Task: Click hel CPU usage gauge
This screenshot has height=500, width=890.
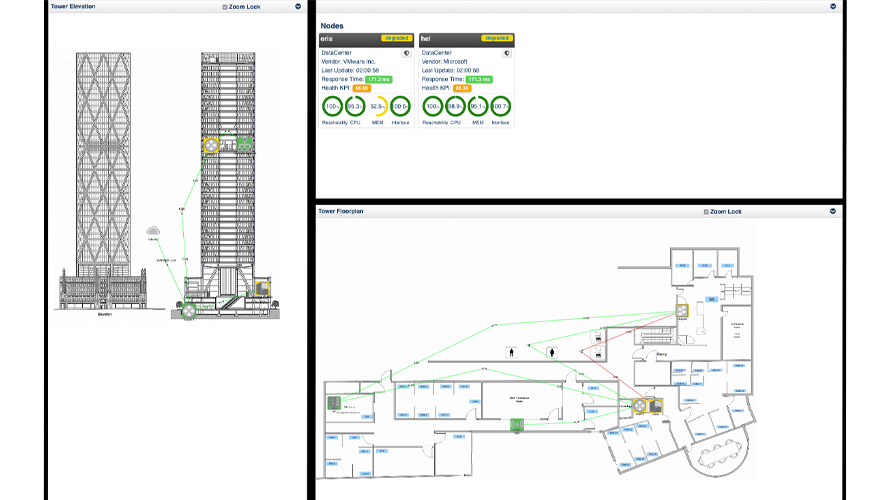Action: pos(455,106)
